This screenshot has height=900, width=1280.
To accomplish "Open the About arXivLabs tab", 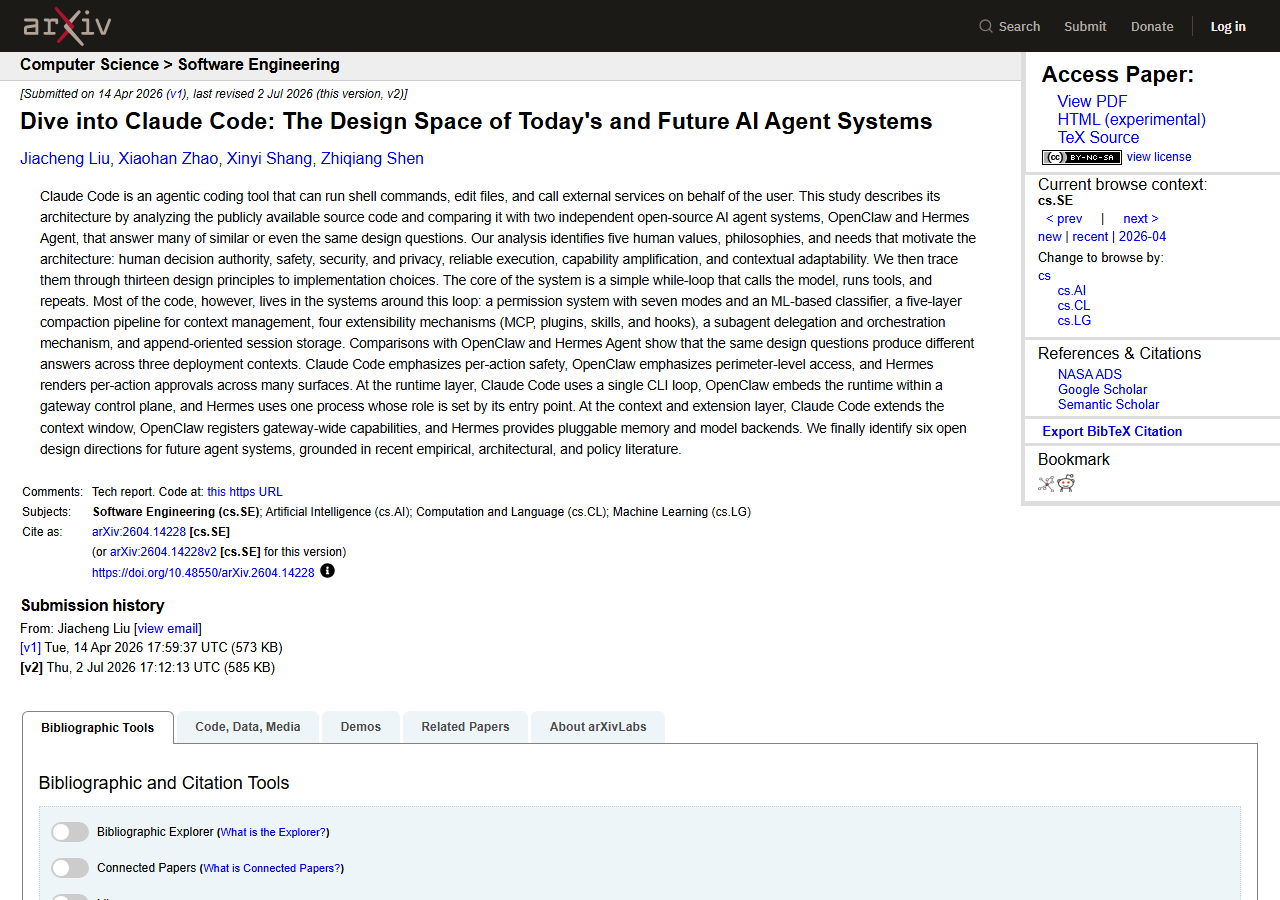I will tap(598, 727).
